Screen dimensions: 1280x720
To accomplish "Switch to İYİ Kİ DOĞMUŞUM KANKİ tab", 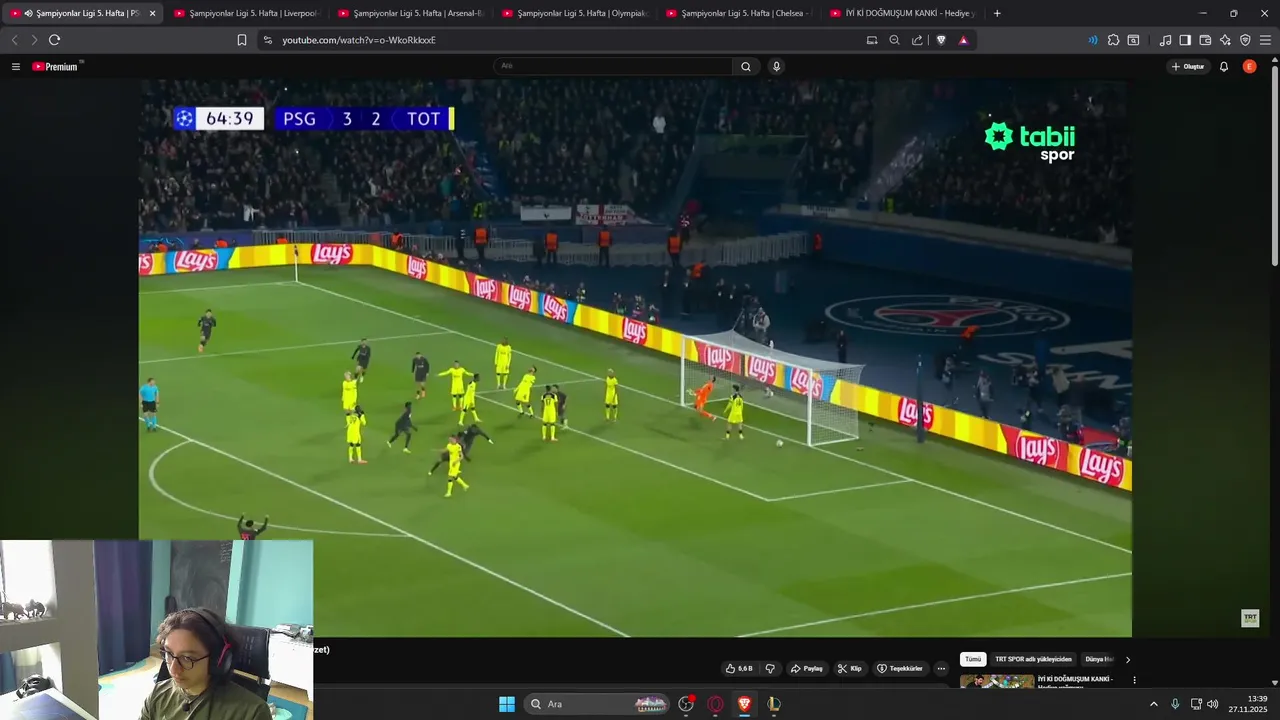I will pos(903,13).
